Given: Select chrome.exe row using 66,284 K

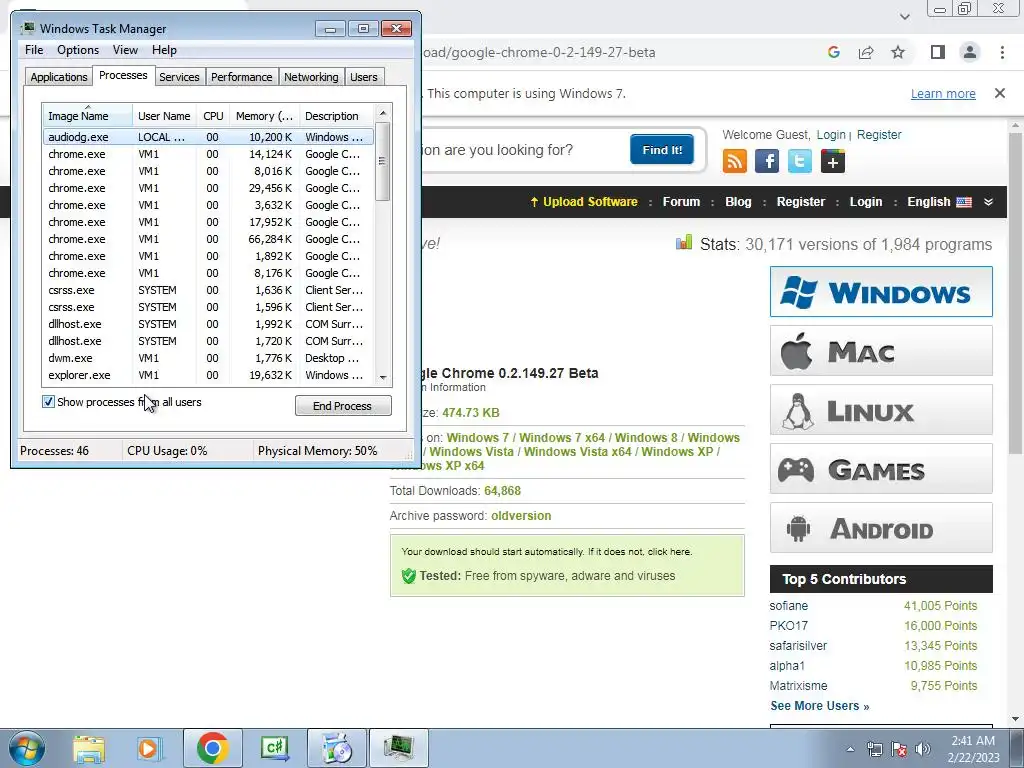Looking at the screenshot, I should pos(208,239).
